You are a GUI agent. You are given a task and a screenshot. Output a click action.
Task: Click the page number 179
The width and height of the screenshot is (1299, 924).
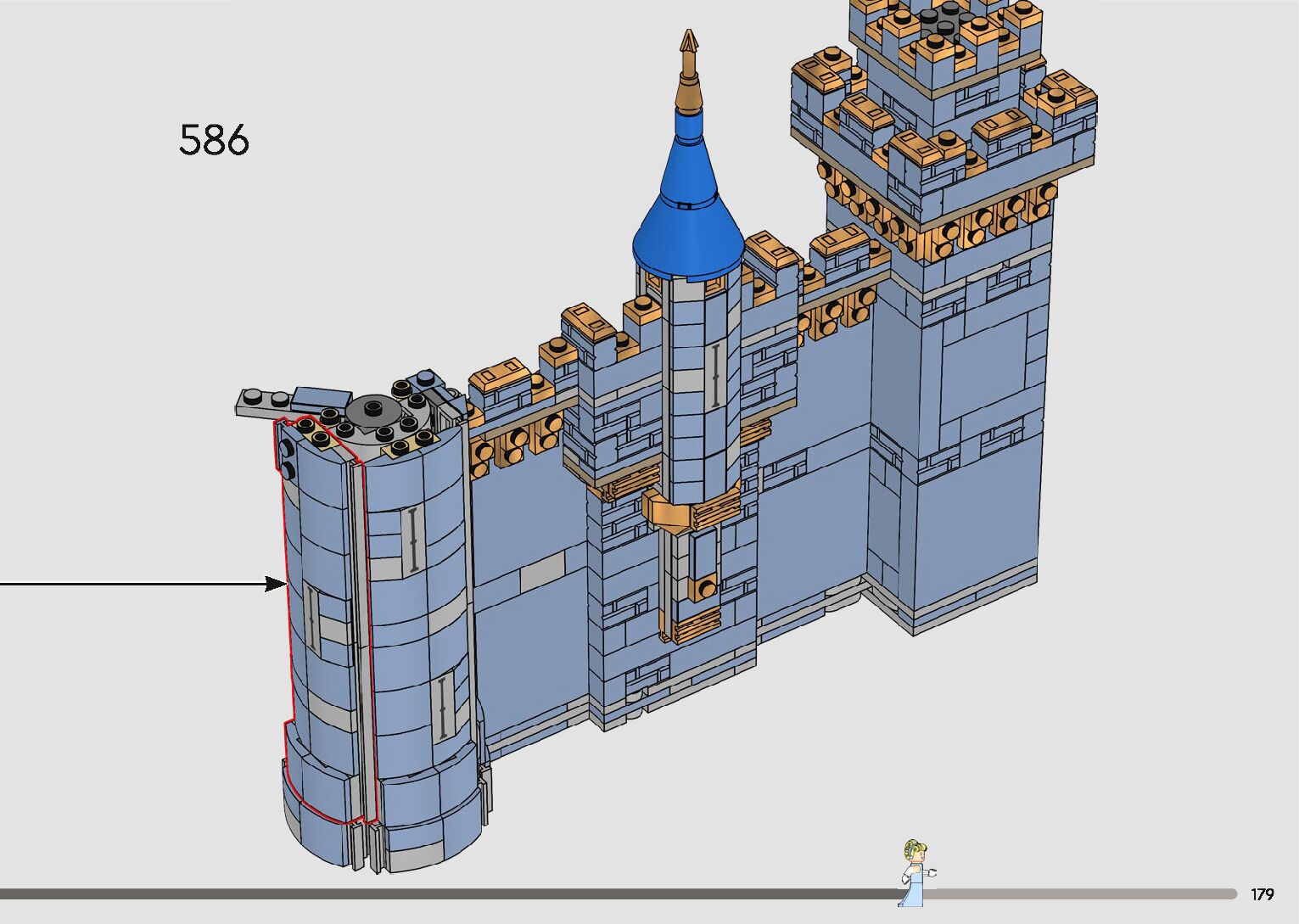(1262, 894)
